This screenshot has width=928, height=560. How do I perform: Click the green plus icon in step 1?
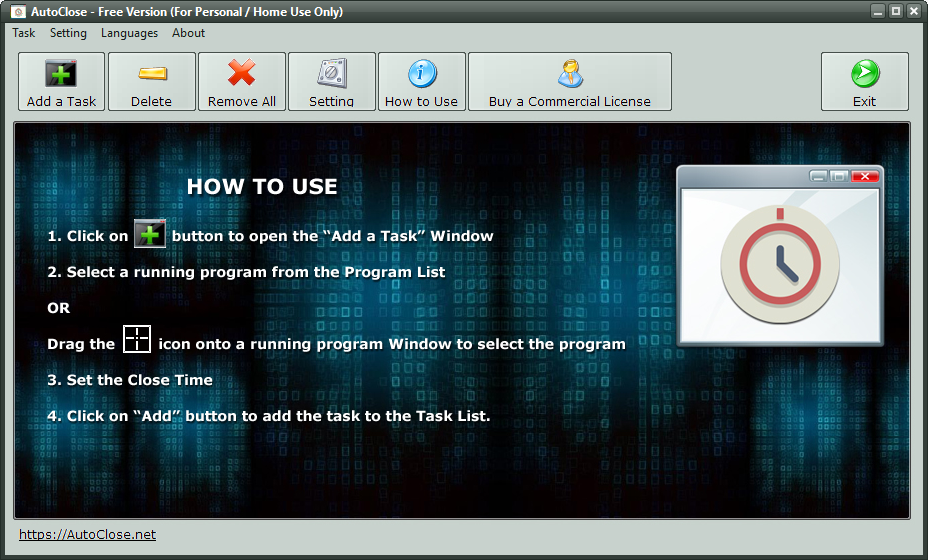pos(150,235)
